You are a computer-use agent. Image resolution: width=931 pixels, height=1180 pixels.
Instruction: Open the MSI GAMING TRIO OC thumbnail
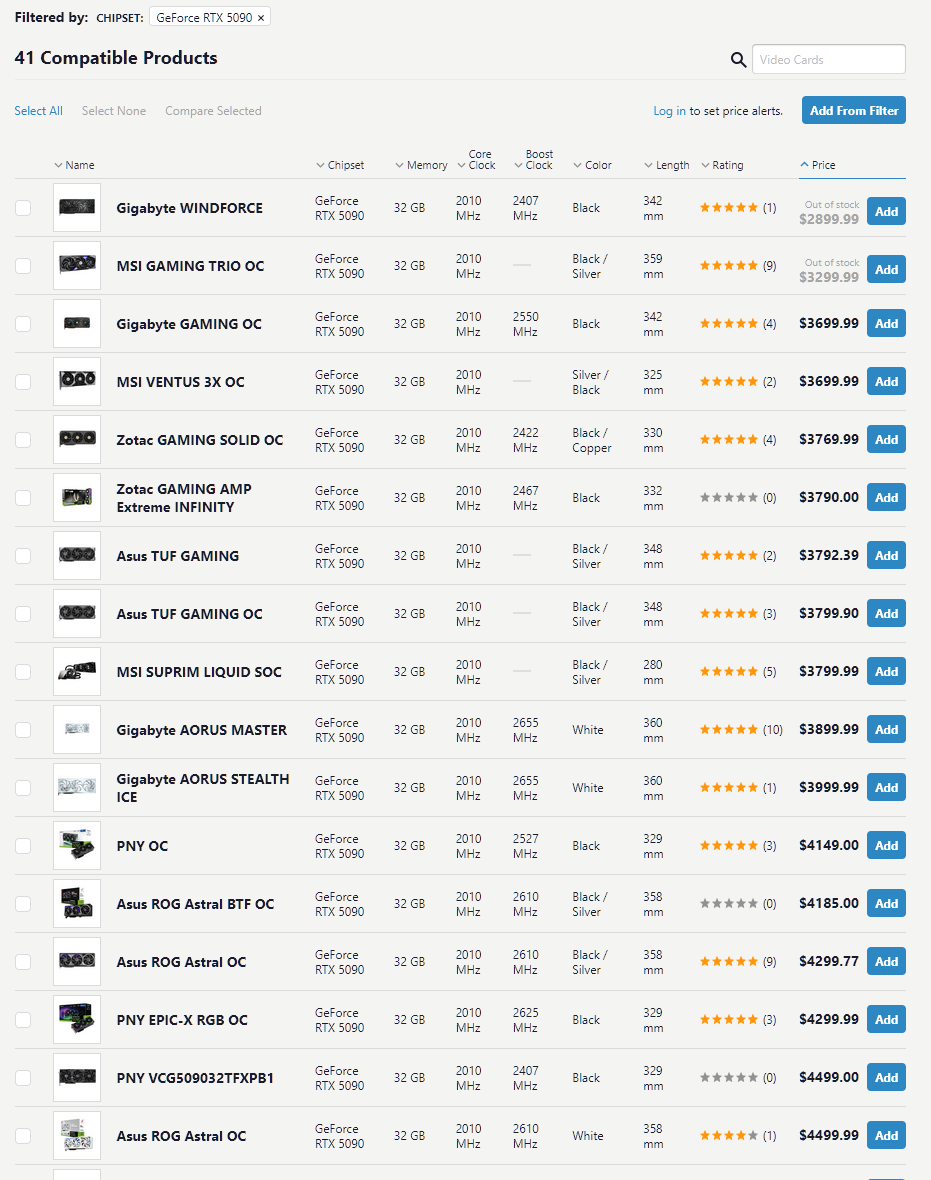tap(77, 266)
